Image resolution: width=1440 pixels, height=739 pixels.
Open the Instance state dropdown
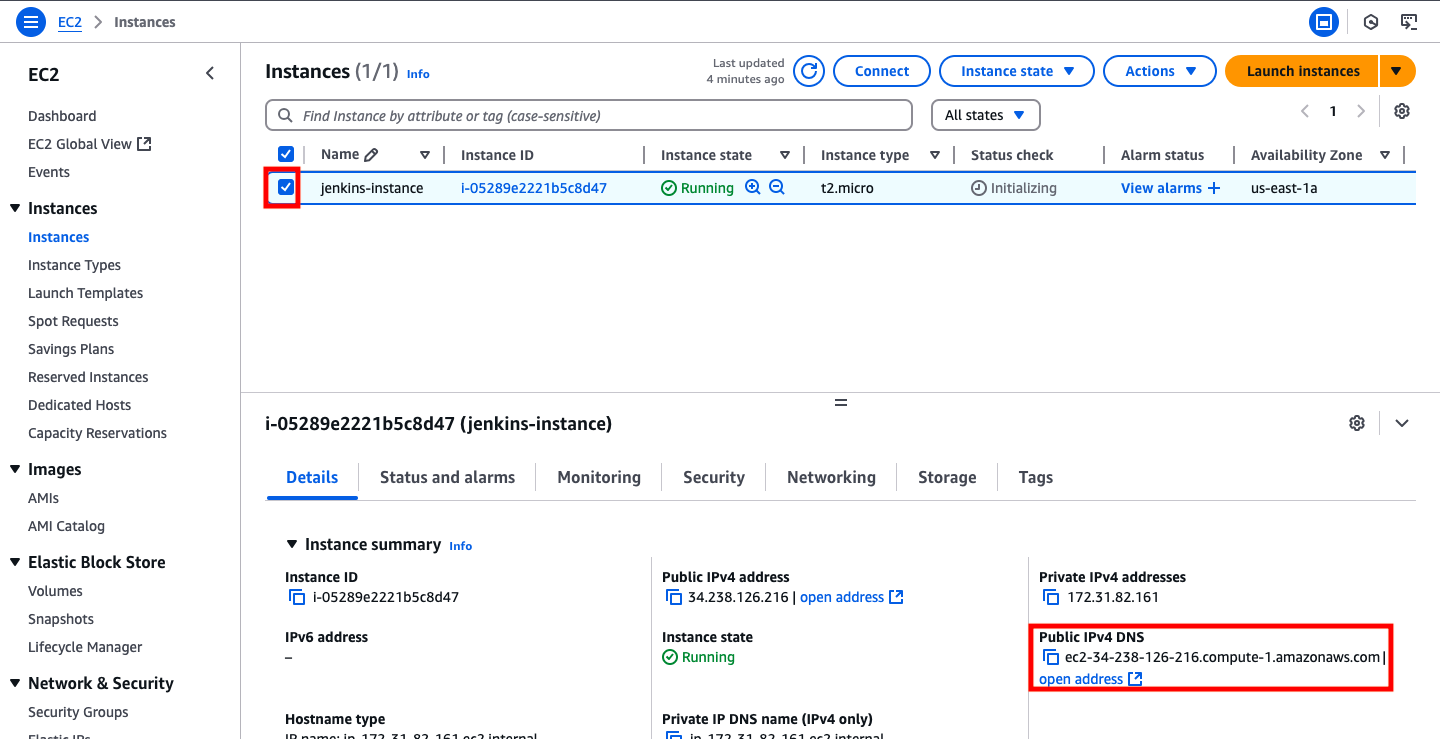click(1018, 71)
